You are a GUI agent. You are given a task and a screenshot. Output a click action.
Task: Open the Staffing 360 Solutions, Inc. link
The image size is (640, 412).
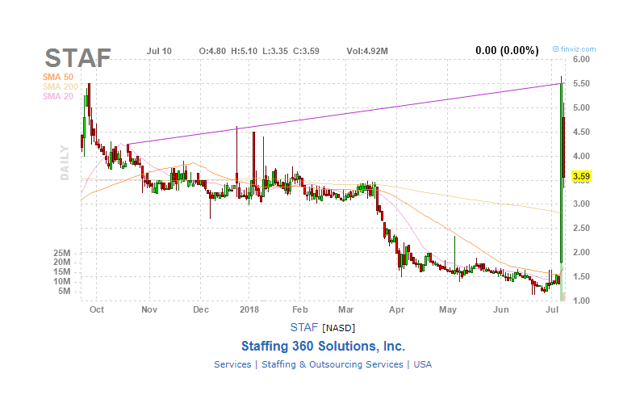[323, 346]
